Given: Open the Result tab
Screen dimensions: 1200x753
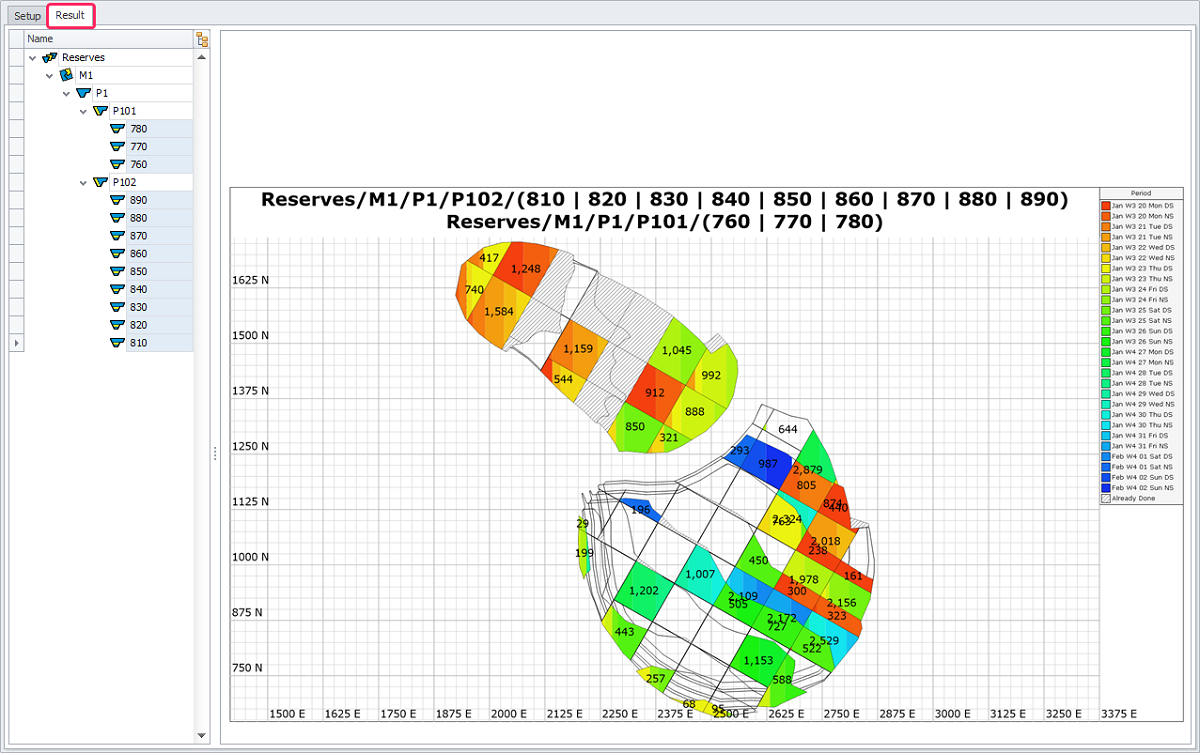Looking at the screenshot, I should tap(70, 15).
